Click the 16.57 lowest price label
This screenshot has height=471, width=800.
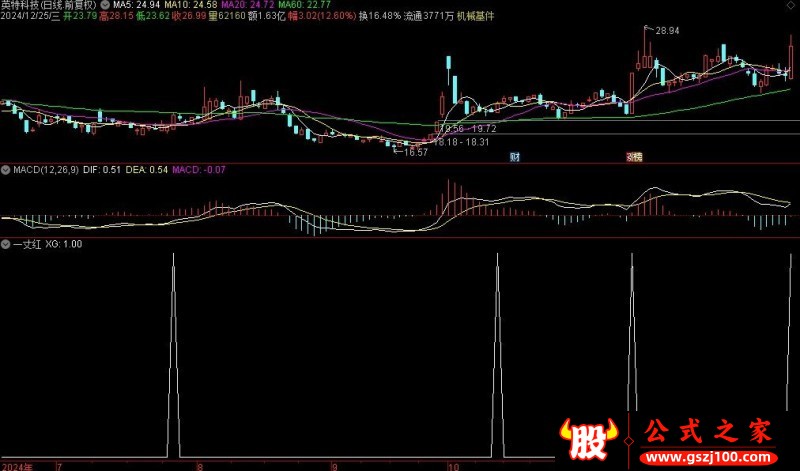point(416,152)
